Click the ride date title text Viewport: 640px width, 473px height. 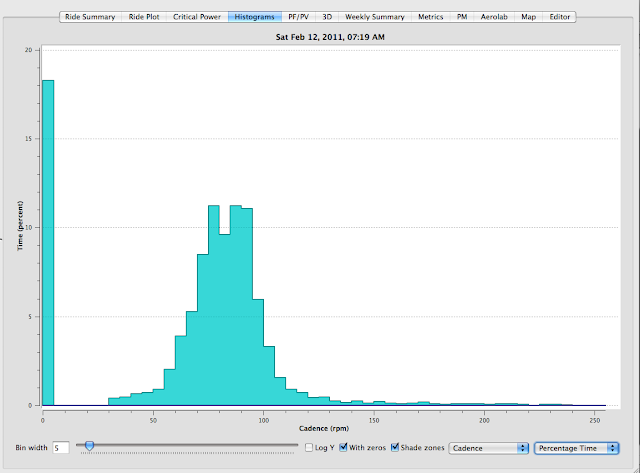(x=330, y=37)
